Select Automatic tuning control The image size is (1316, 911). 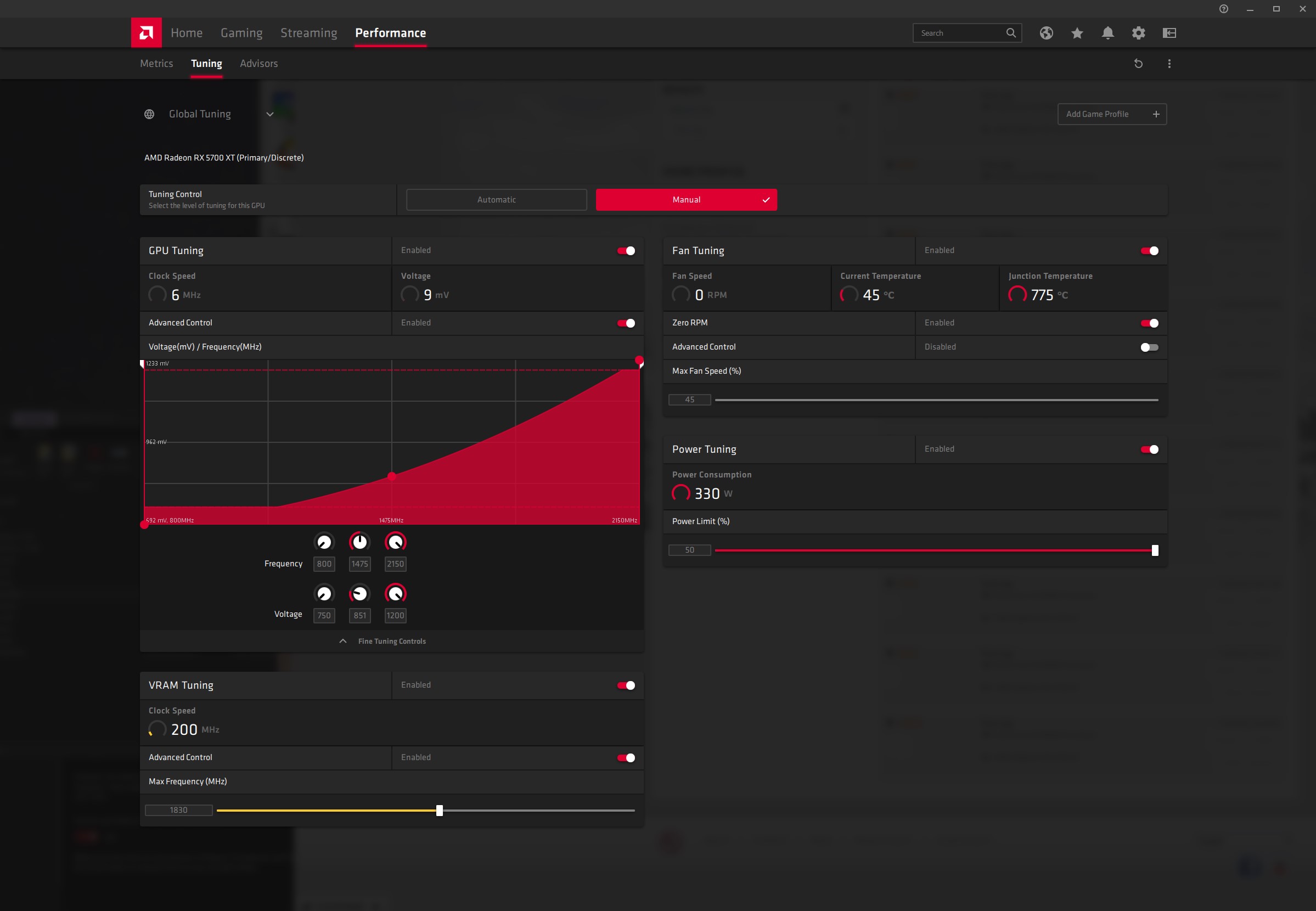[497, 200]
